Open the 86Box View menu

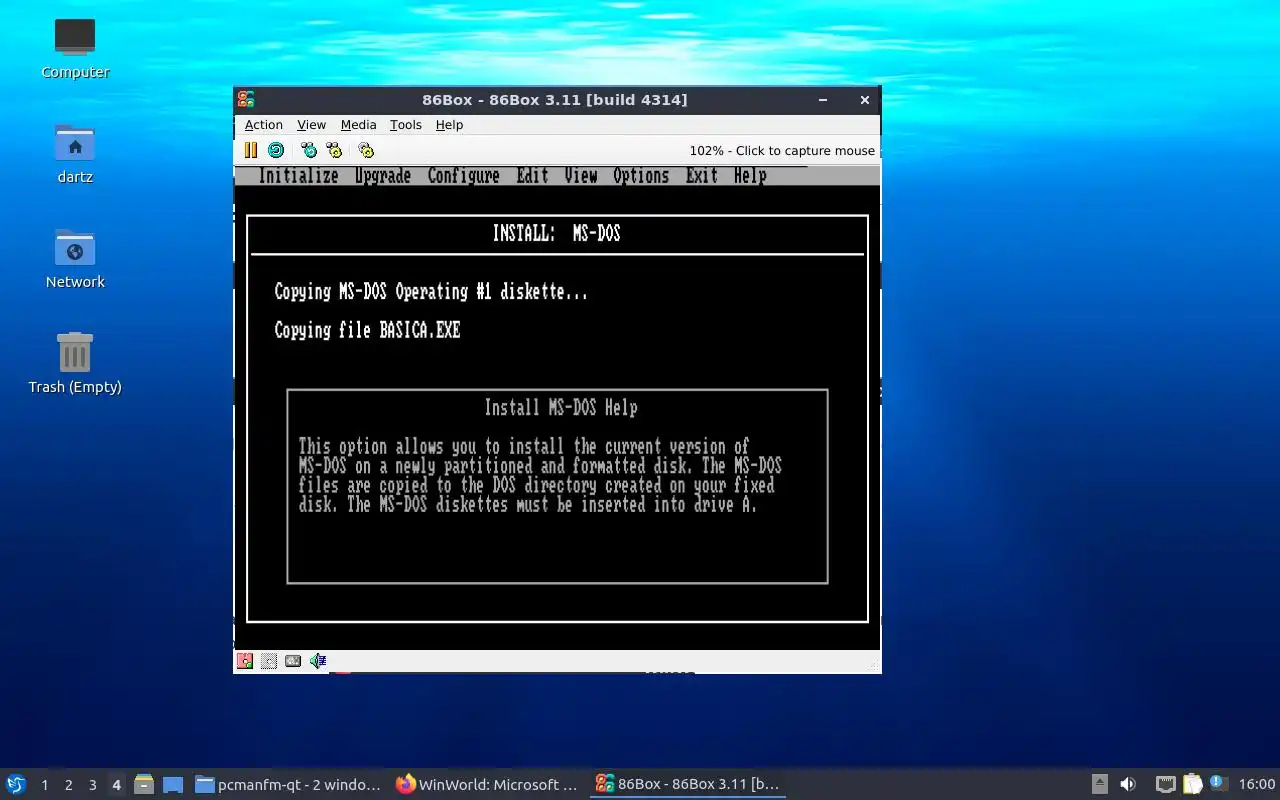pos(311,125)
